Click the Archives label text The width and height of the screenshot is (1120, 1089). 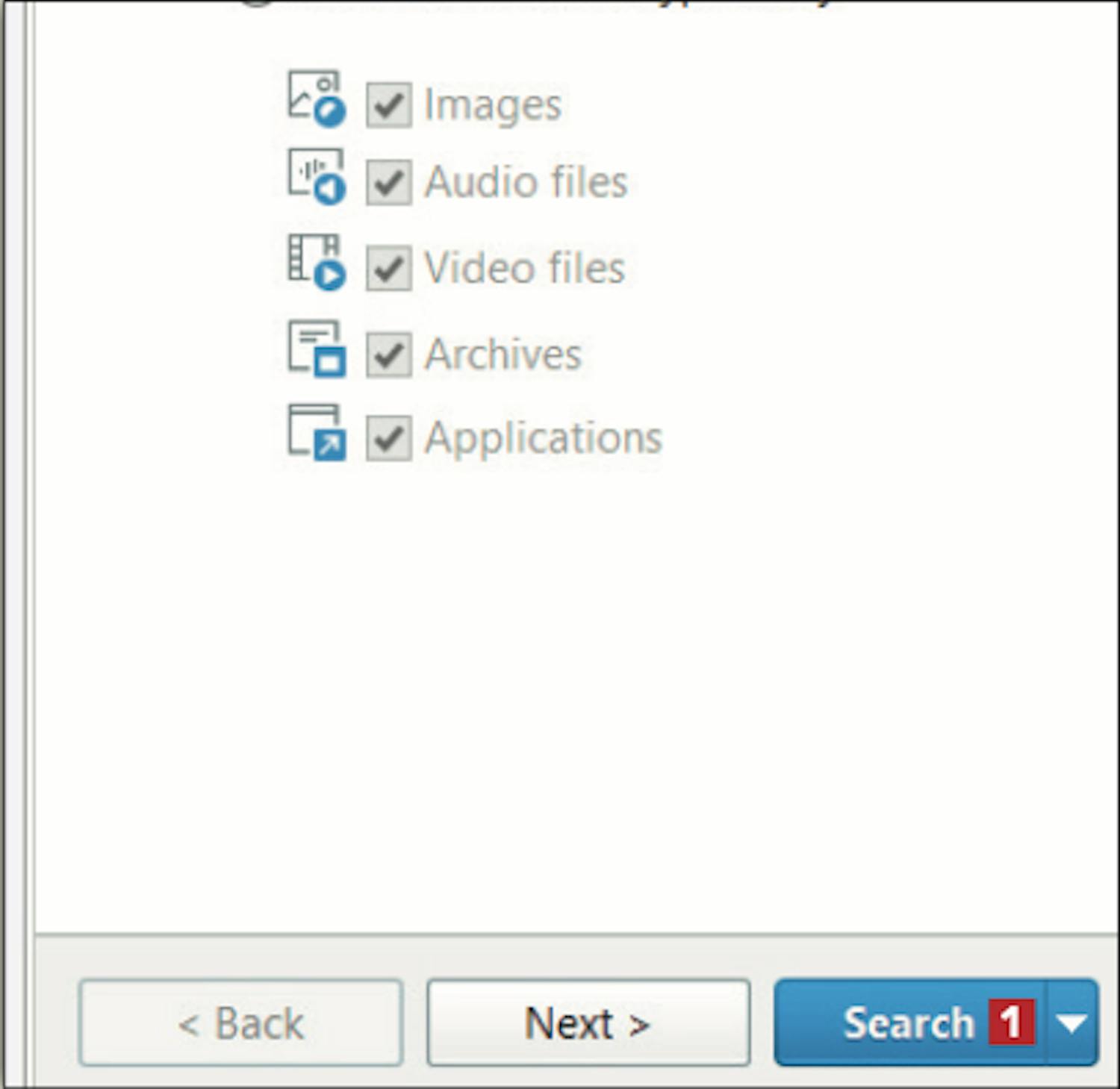[x=503, y=354]
